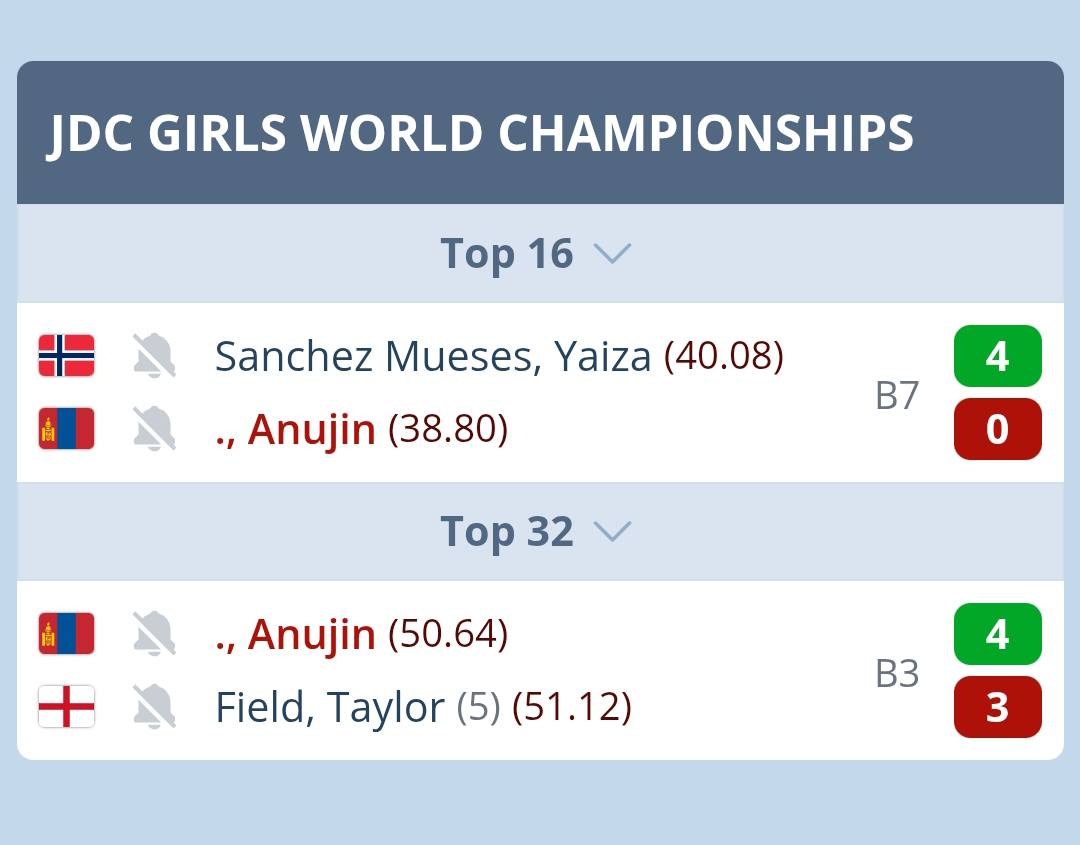1080x845 pixels.
Task: Collapse the Top 16 chevron arrow
Action: click(x=612, y=254)
